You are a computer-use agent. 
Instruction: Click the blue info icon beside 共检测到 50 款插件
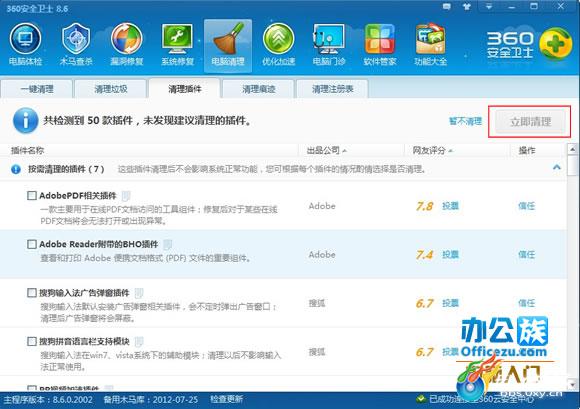(x=26, y=121)
